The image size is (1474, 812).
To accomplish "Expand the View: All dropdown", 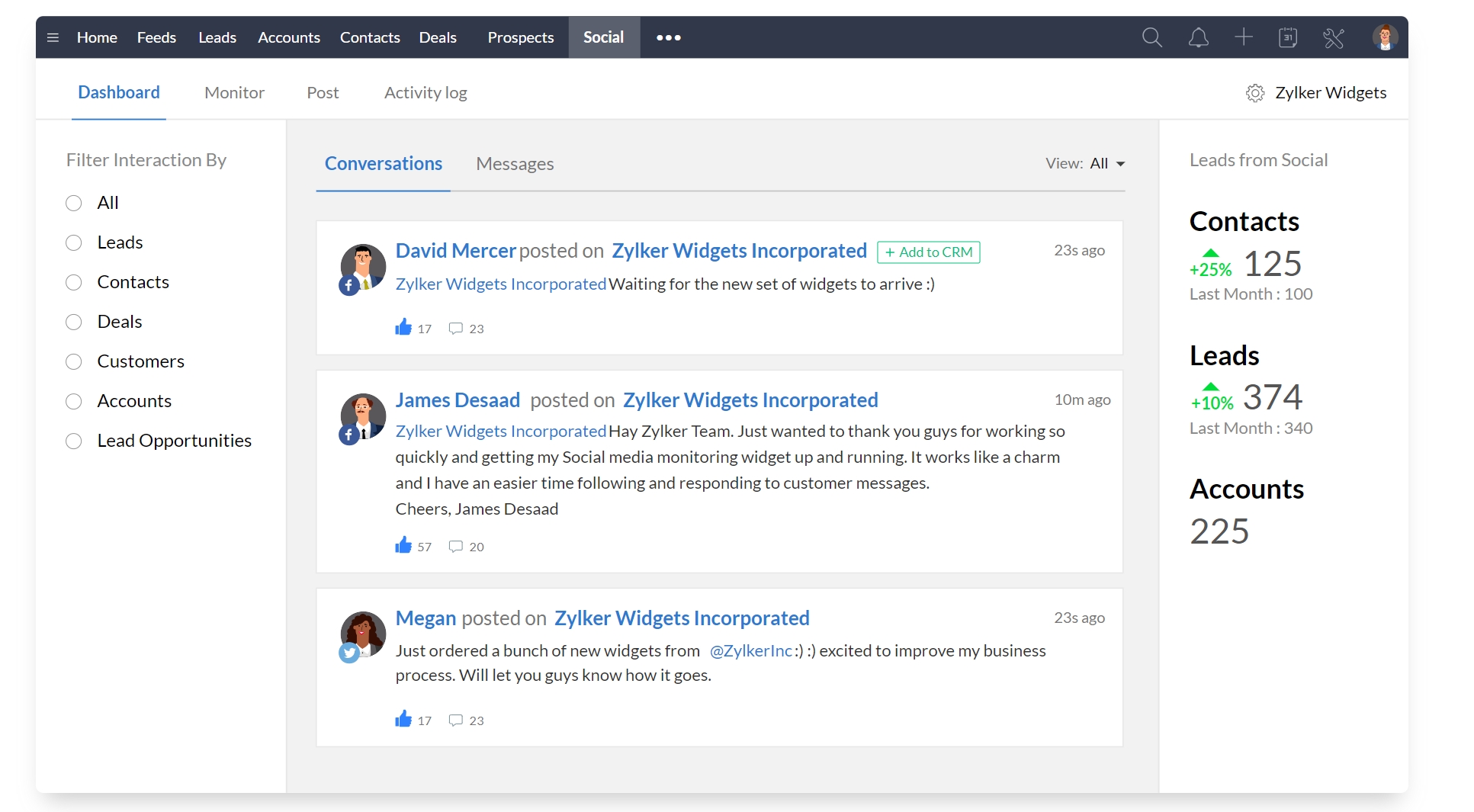I will point(1119,164).
